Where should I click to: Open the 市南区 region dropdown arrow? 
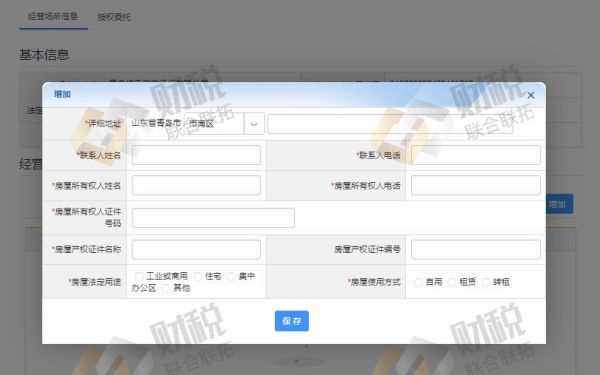coord(254,124)
